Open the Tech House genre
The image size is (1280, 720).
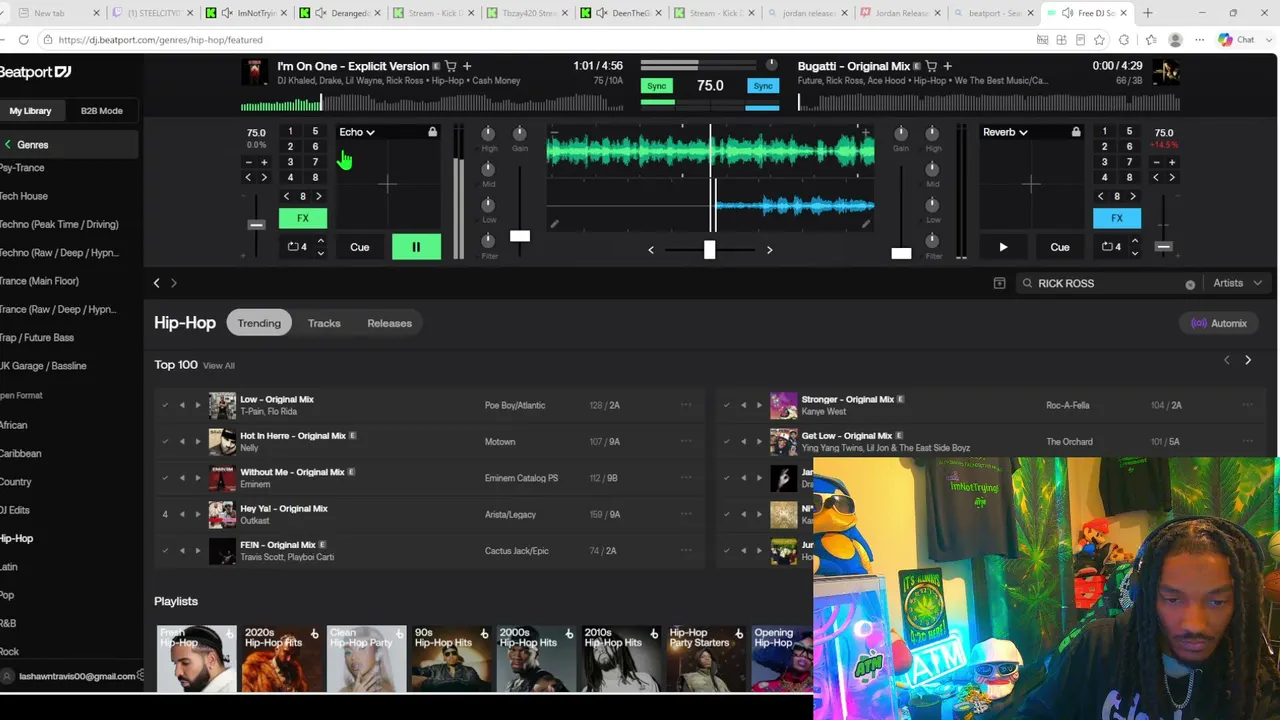tap(24, 196)
